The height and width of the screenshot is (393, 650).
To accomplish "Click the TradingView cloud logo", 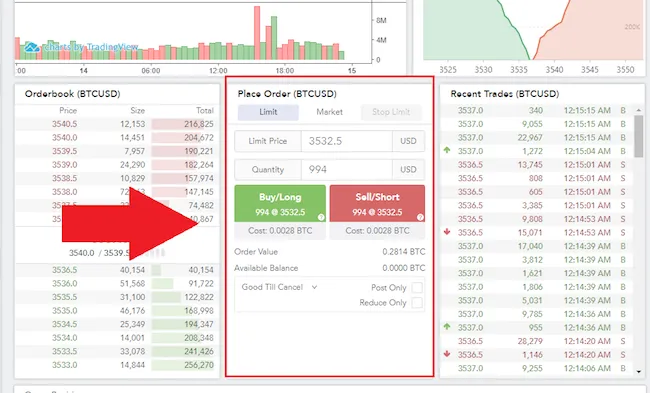I will (32, 47).
